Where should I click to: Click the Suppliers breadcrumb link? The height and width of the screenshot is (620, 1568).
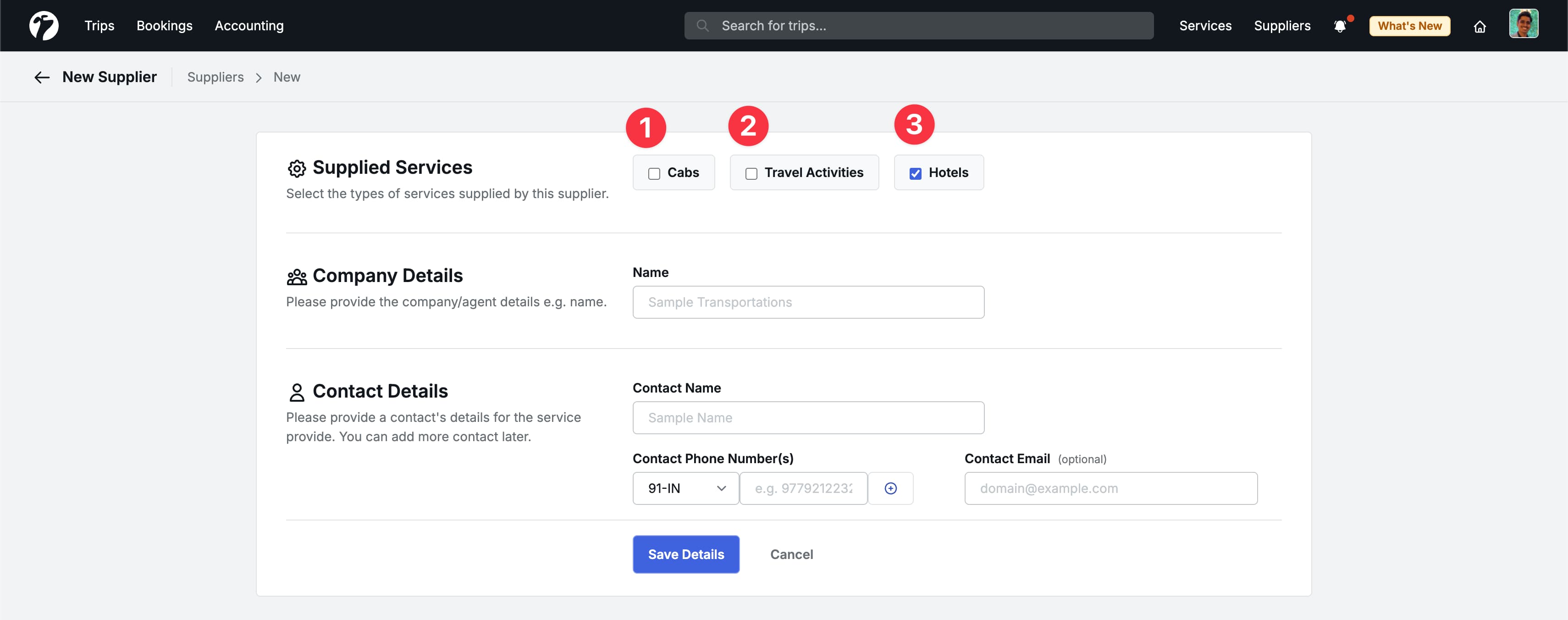215,77
